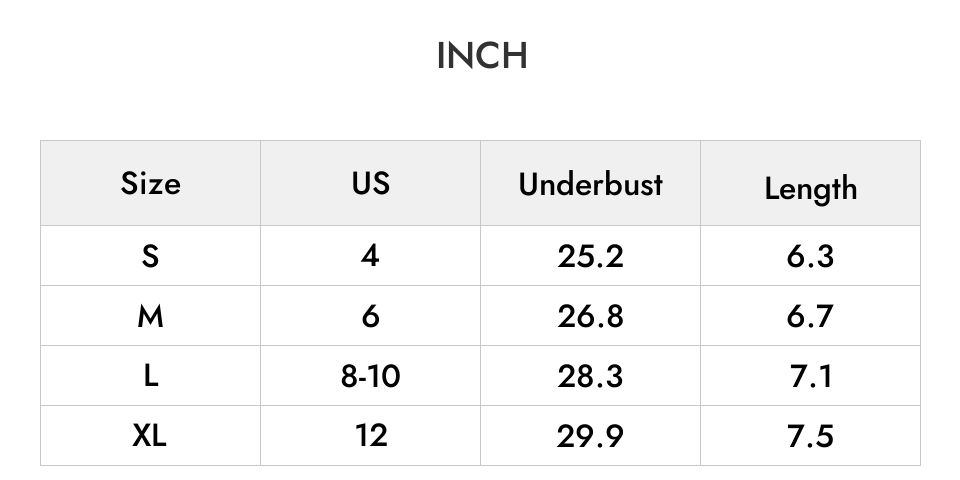This screenshot has width=960, height=480.
Task: Click the INCH heading
Action: (482, 56)
